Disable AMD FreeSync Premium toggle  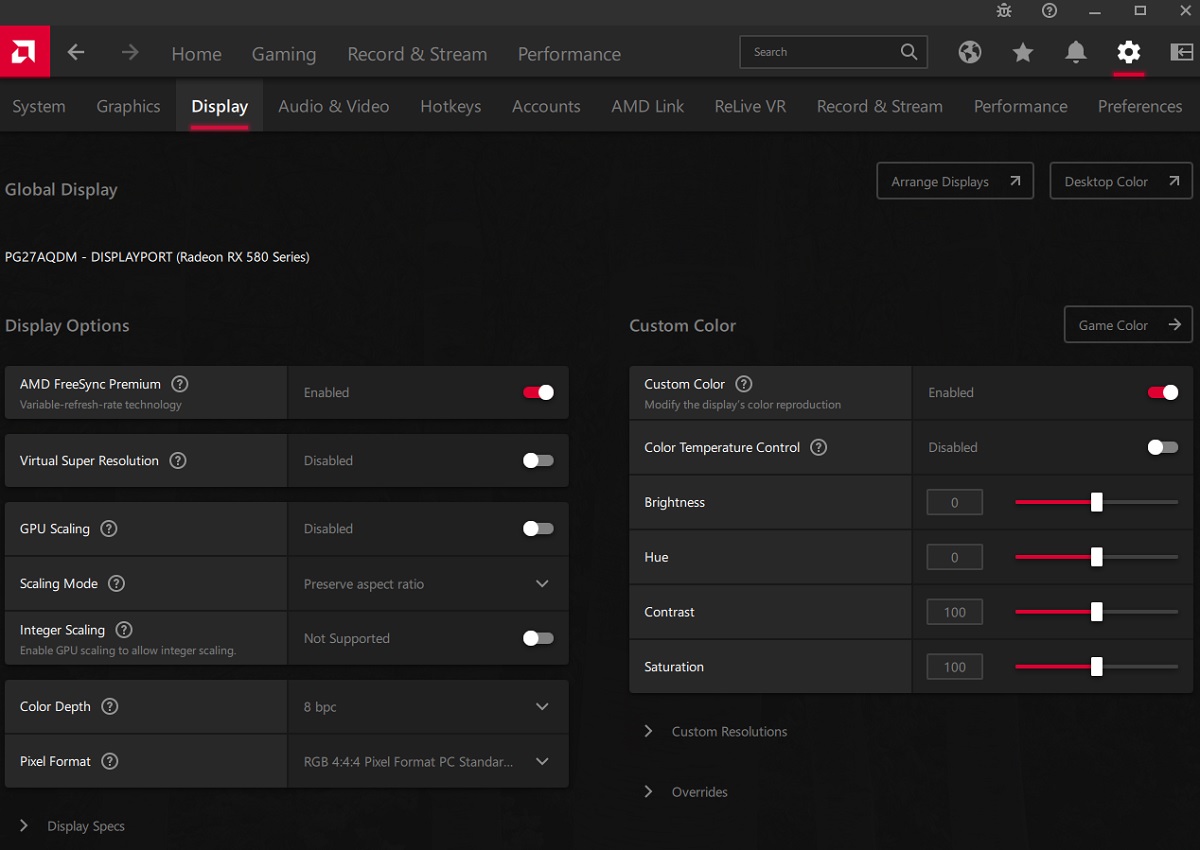538,393
